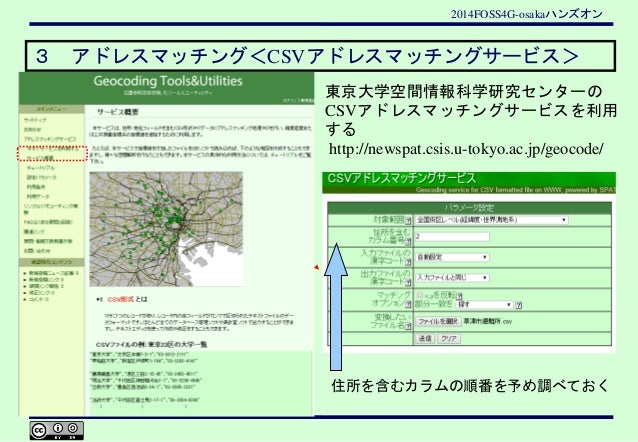Open output kanji code dropdown 入力ファイルと同じ
The height and width of the screenshot is (442, 638).
[x=452, y=278]
